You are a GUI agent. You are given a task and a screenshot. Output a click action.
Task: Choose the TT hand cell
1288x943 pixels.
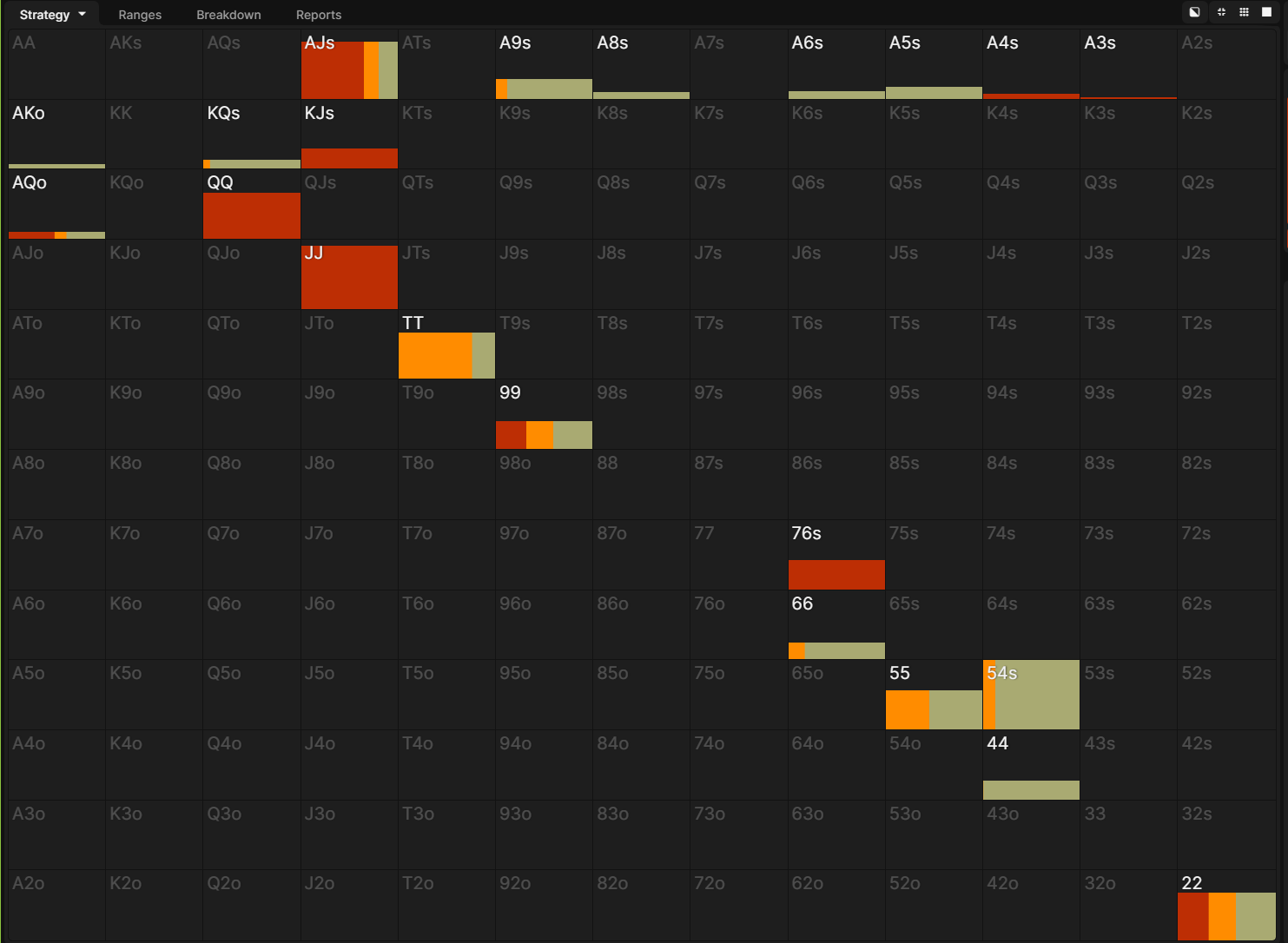pos(446,345)
